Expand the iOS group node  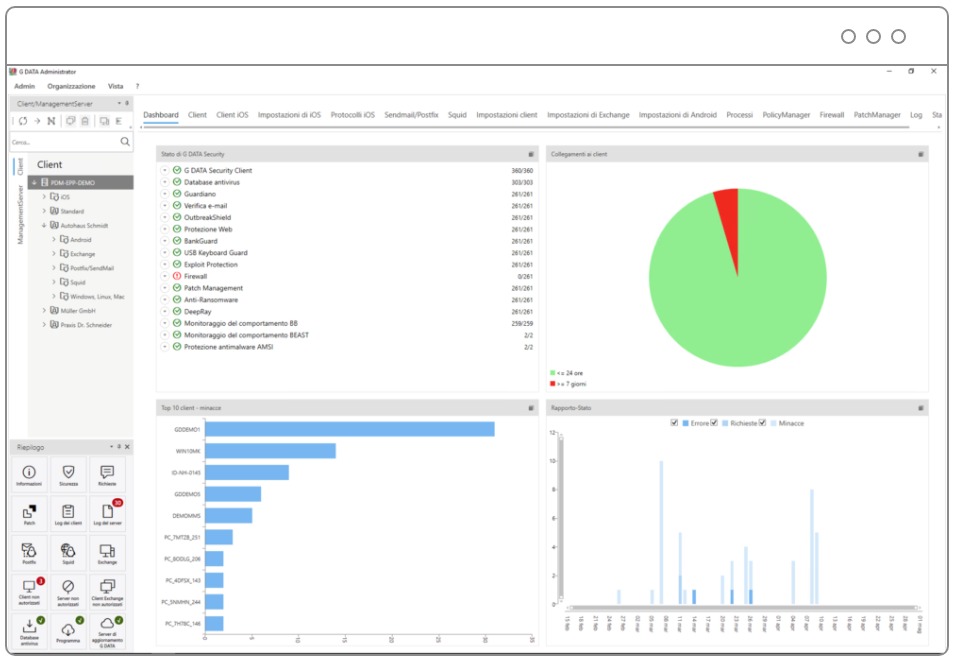tap(44, 196)
